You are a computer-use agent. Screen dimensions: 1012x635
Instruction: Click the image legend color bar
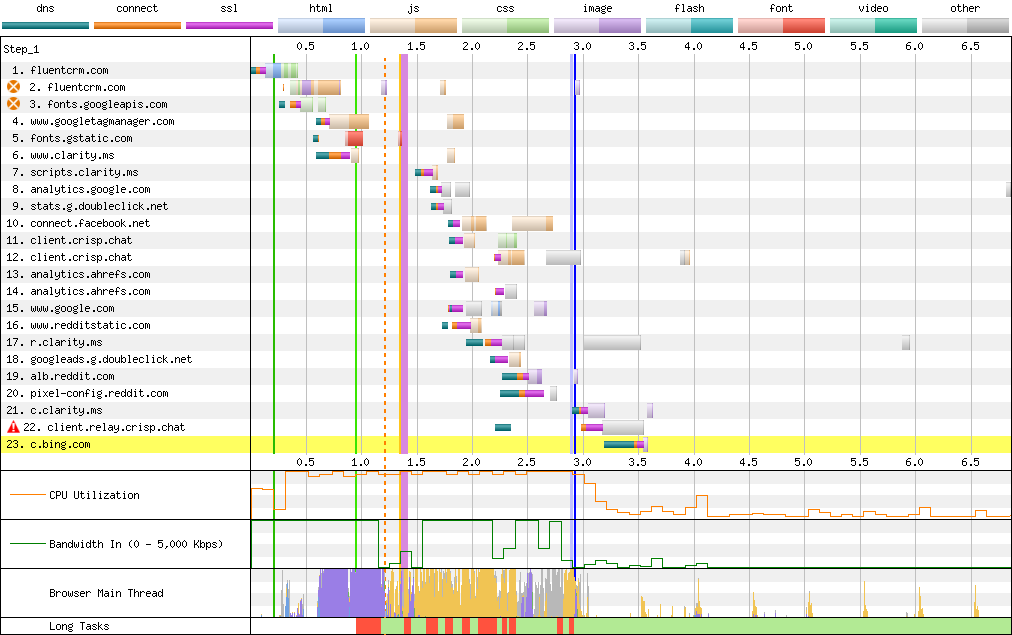[597, 26]
